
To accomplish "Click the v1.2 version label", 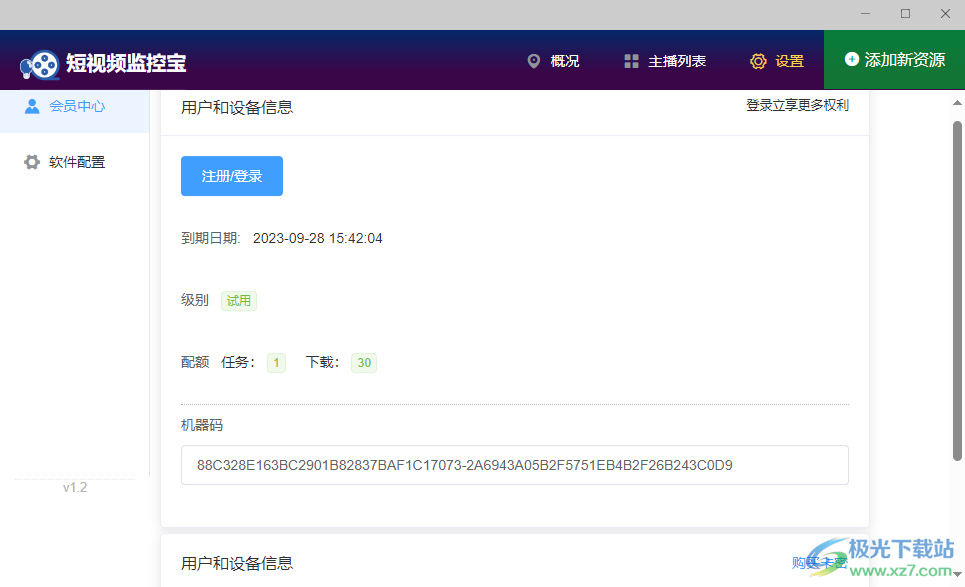I will coord(75,487).
